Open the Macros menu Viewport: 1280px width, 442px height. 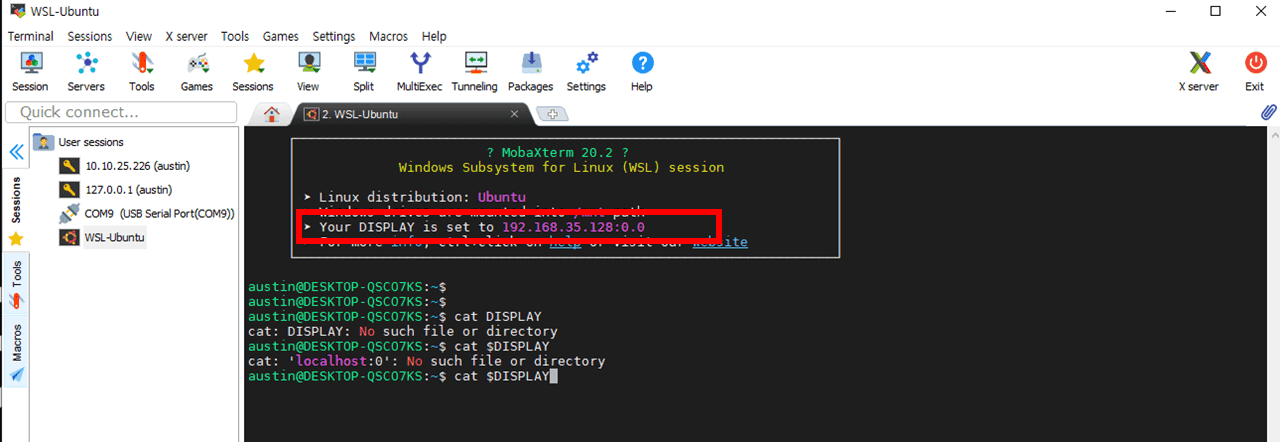click(x=388, y=36)
